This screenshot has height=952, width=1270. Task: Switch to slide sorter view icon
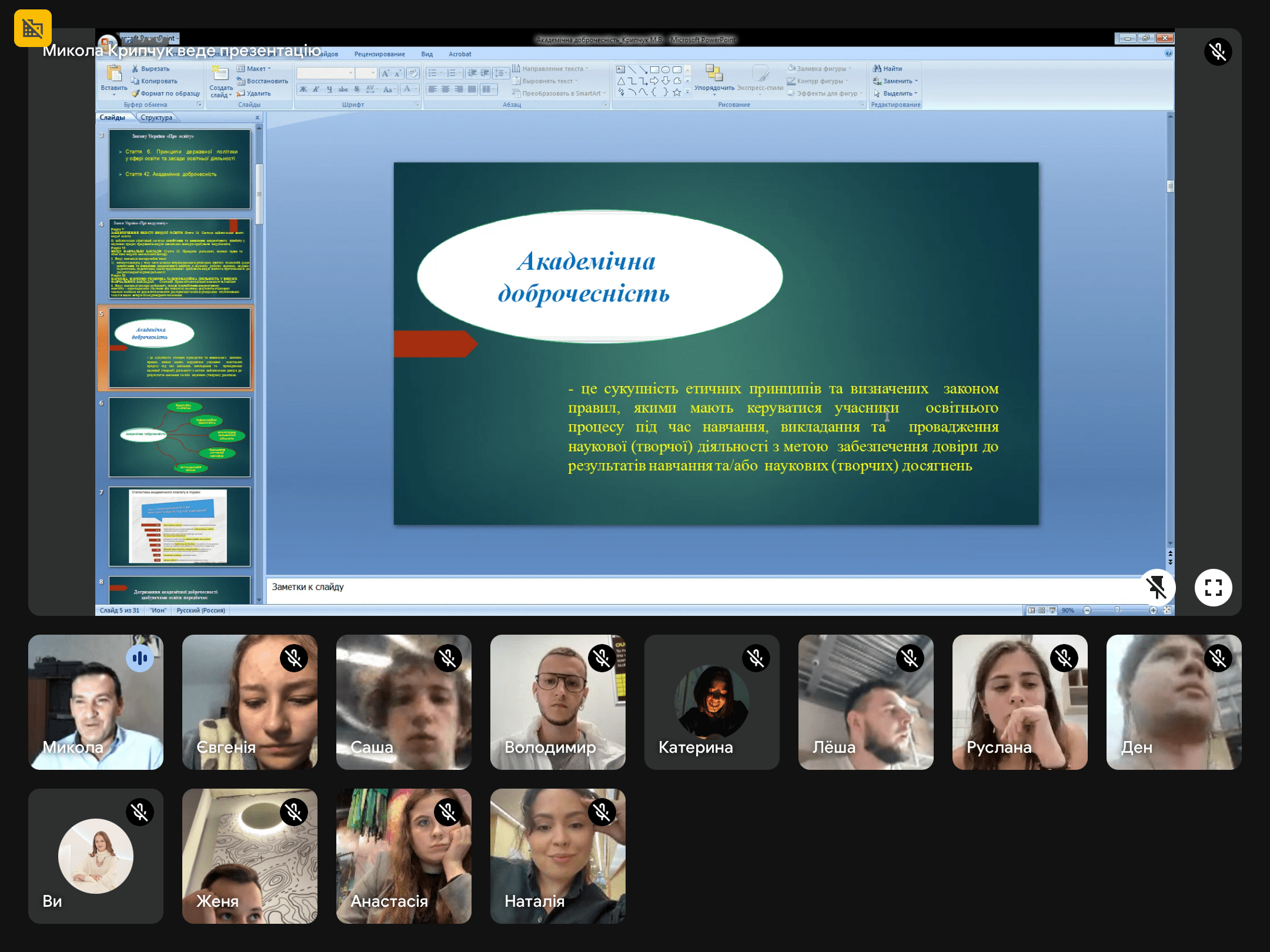pyautogui.click(x=1042, y=611)
